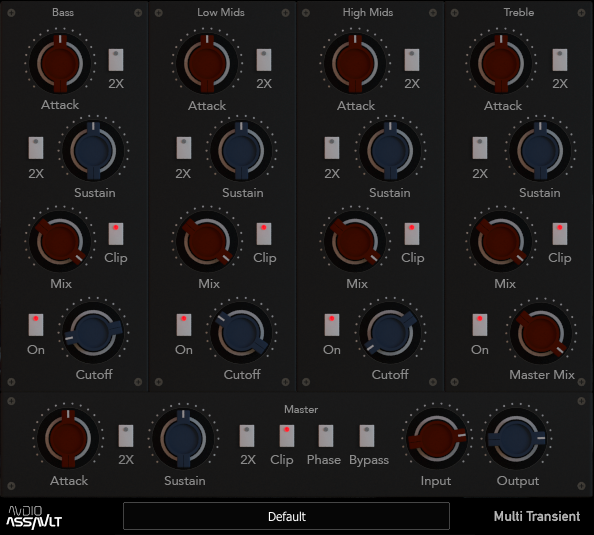This screenshot has height=535, width=594.
Task: Click the High Mids Attack knob
Action: (x=355, y=63)
